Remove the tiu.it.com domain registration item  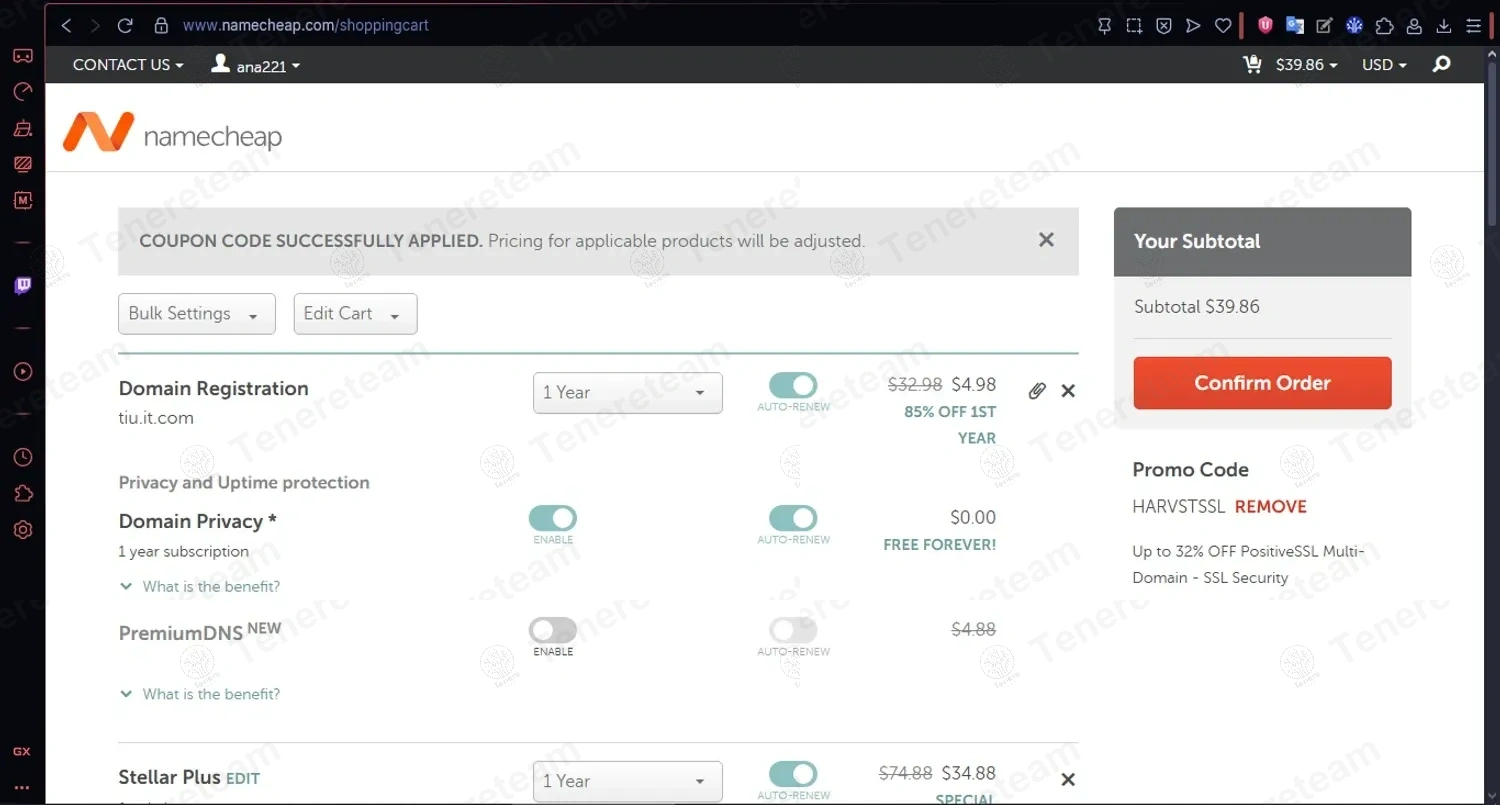click(1068, 391)
